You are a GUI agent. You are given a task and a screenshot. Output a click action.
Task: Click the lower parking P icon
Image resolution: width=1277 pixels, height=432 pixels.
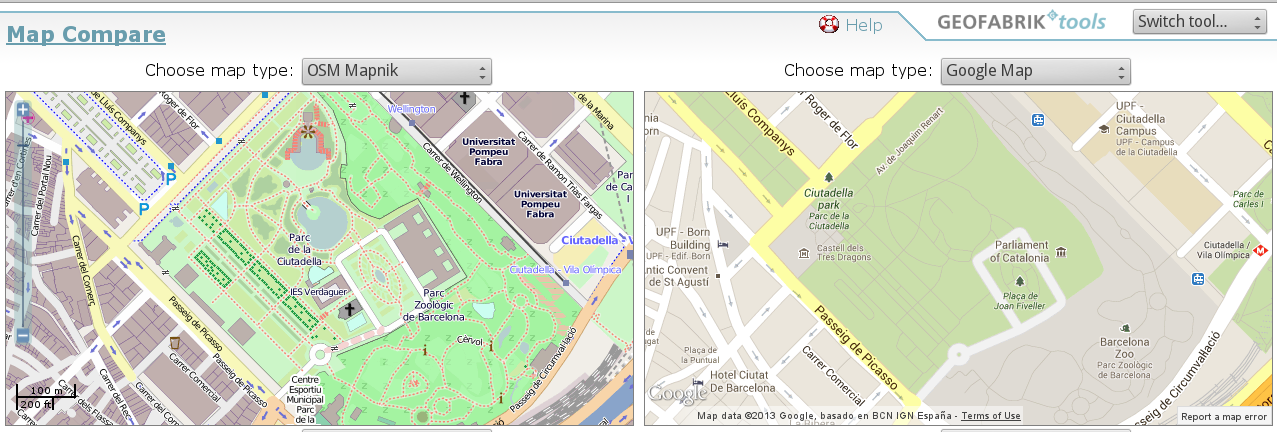tap(145, 209)
